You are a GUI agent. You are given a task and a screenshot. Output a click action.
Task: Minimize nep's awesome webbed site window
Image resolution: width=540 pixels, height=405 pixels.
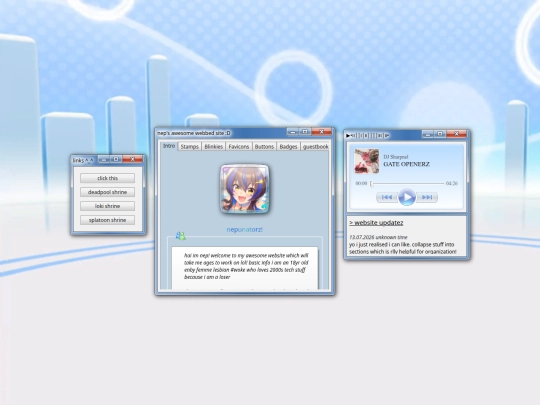click(x=293, y=132)
